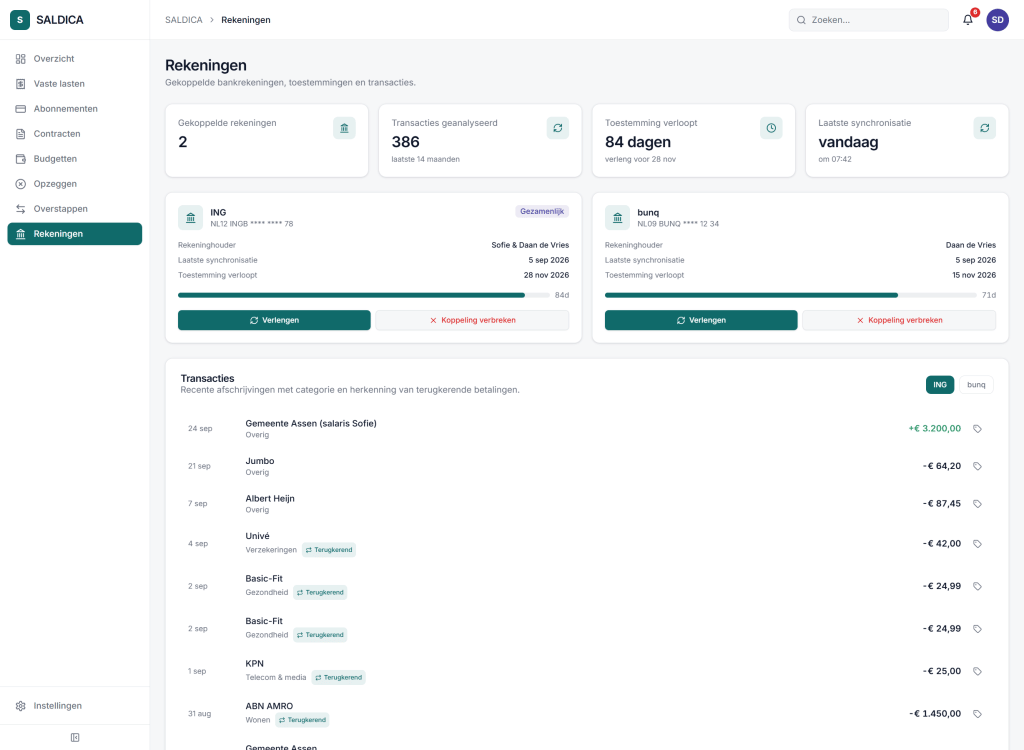The width and height of the screenshot is (1024, 750).
Task: Click the Gezamenlijk badge on ING
Action: point(542,211)
